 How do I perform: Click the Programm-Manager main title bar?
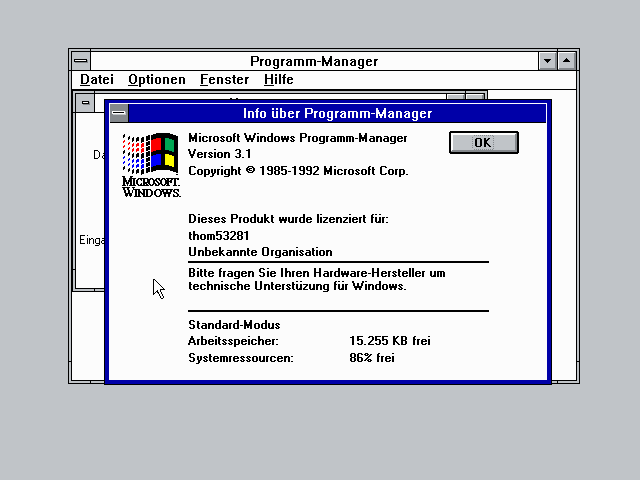[313, 61]
